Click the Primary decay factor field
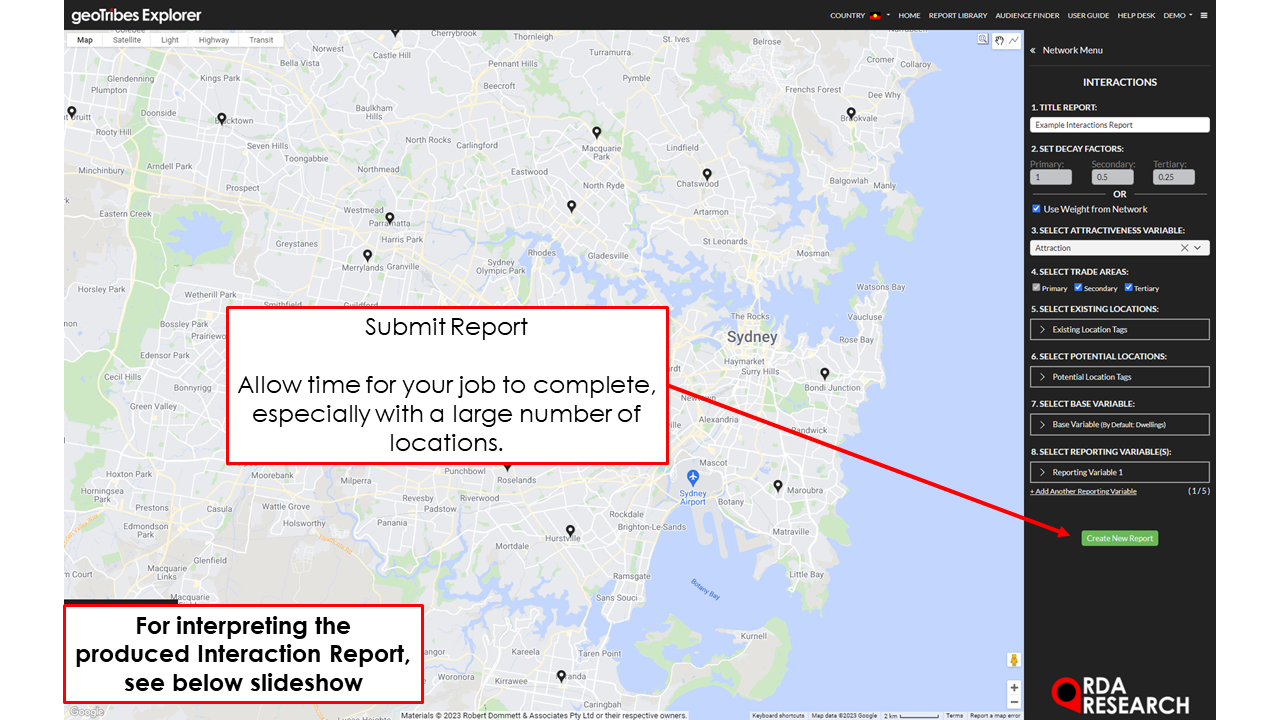1280x720 pixels. (1051, 177)
